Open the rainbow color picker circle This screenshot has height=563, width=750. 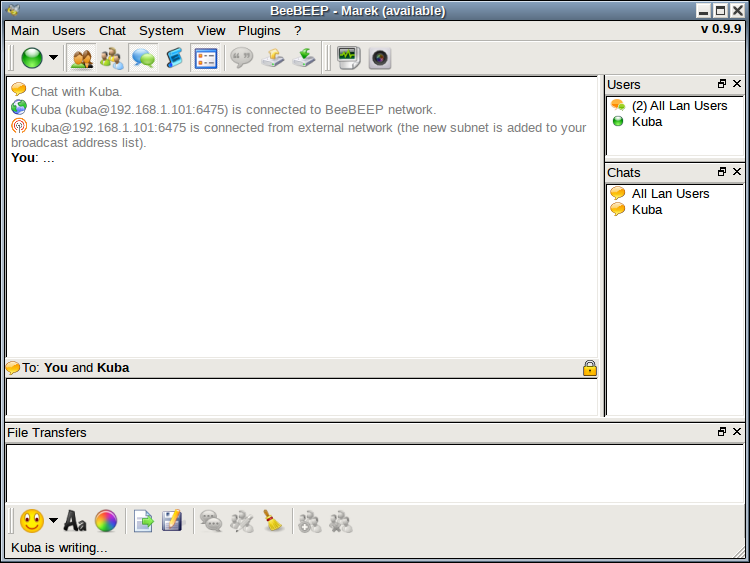pos(106,520)
